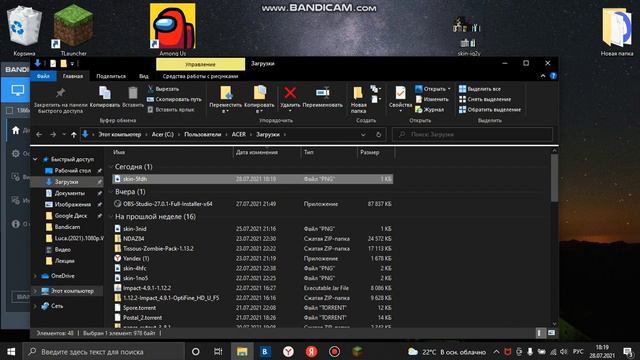Create a New folder (Новая папка) from ribbon

pos(358,99)
